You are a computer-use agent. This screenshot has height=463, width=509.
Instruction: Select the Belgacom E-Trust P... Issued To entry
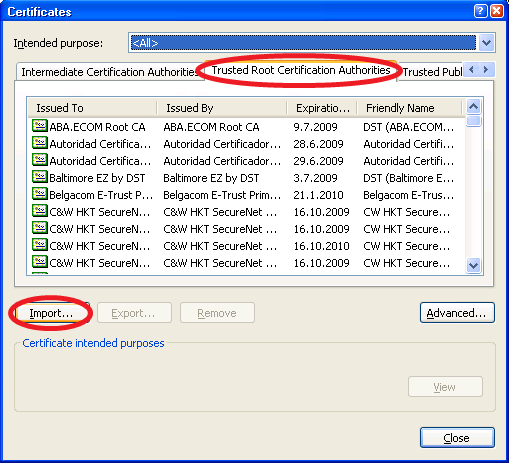tap(101, 195)
